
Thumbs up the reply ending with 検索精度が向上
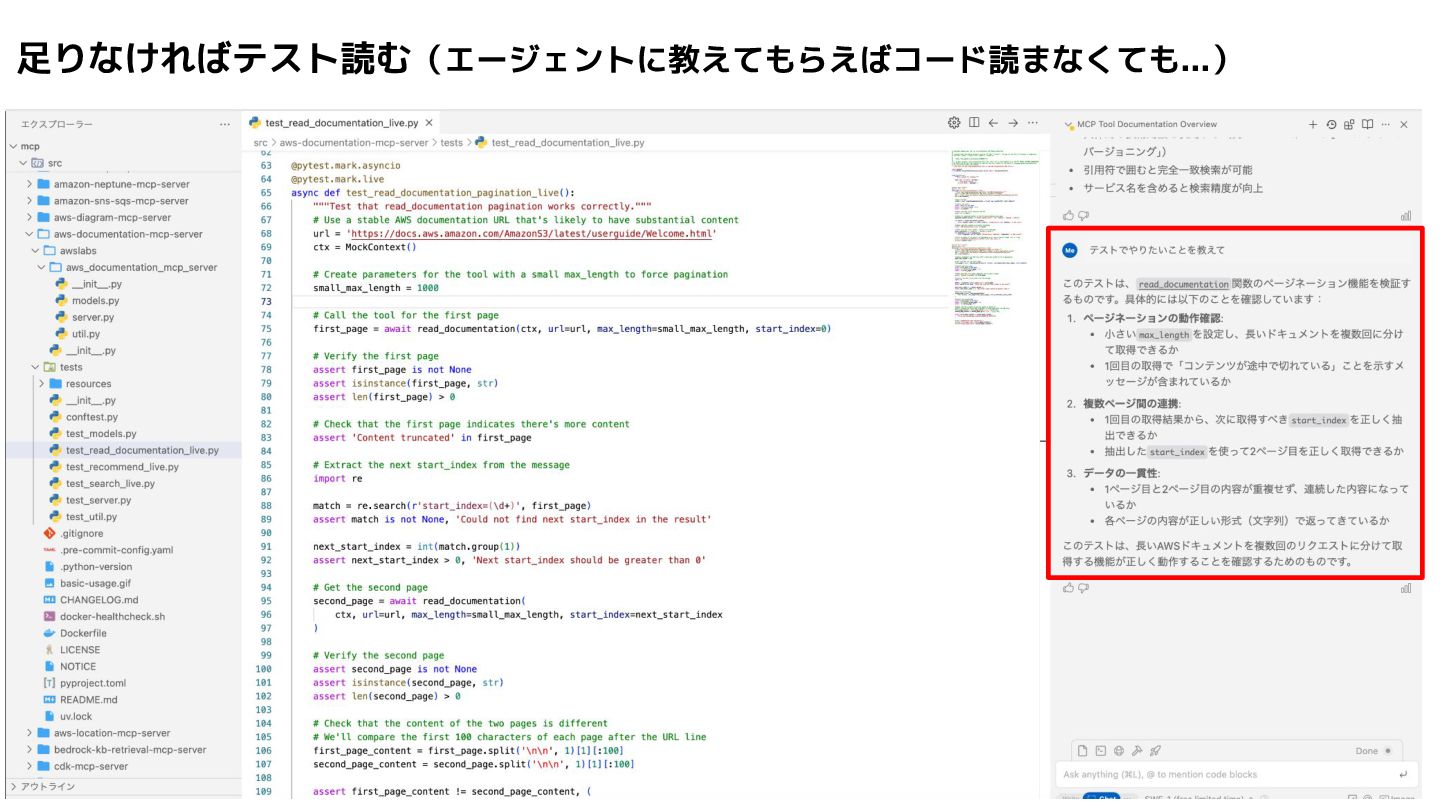1069,215
